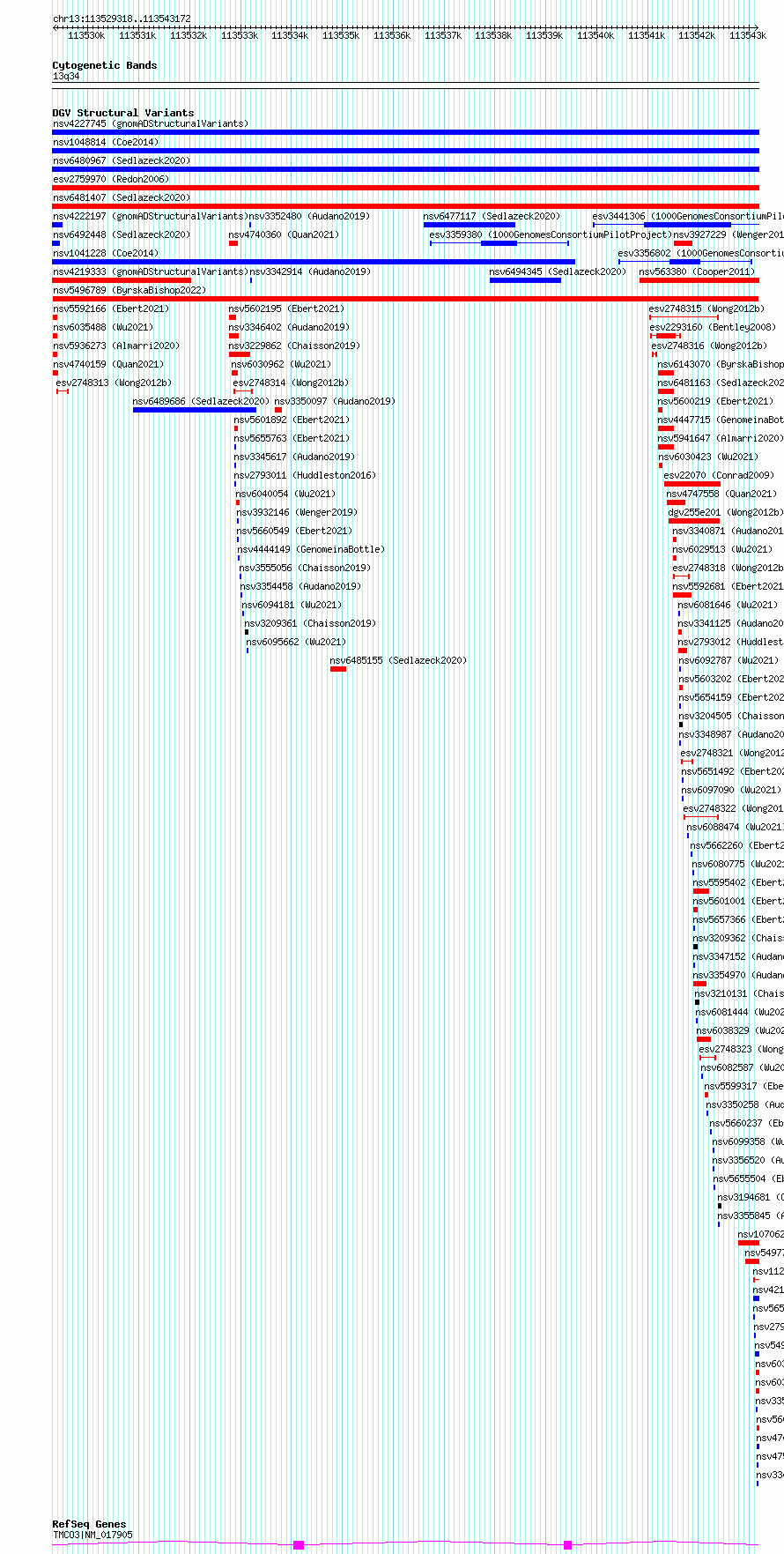
Task: Click the esv2759970 (Redon2006) label
Action: click(111, 179)
